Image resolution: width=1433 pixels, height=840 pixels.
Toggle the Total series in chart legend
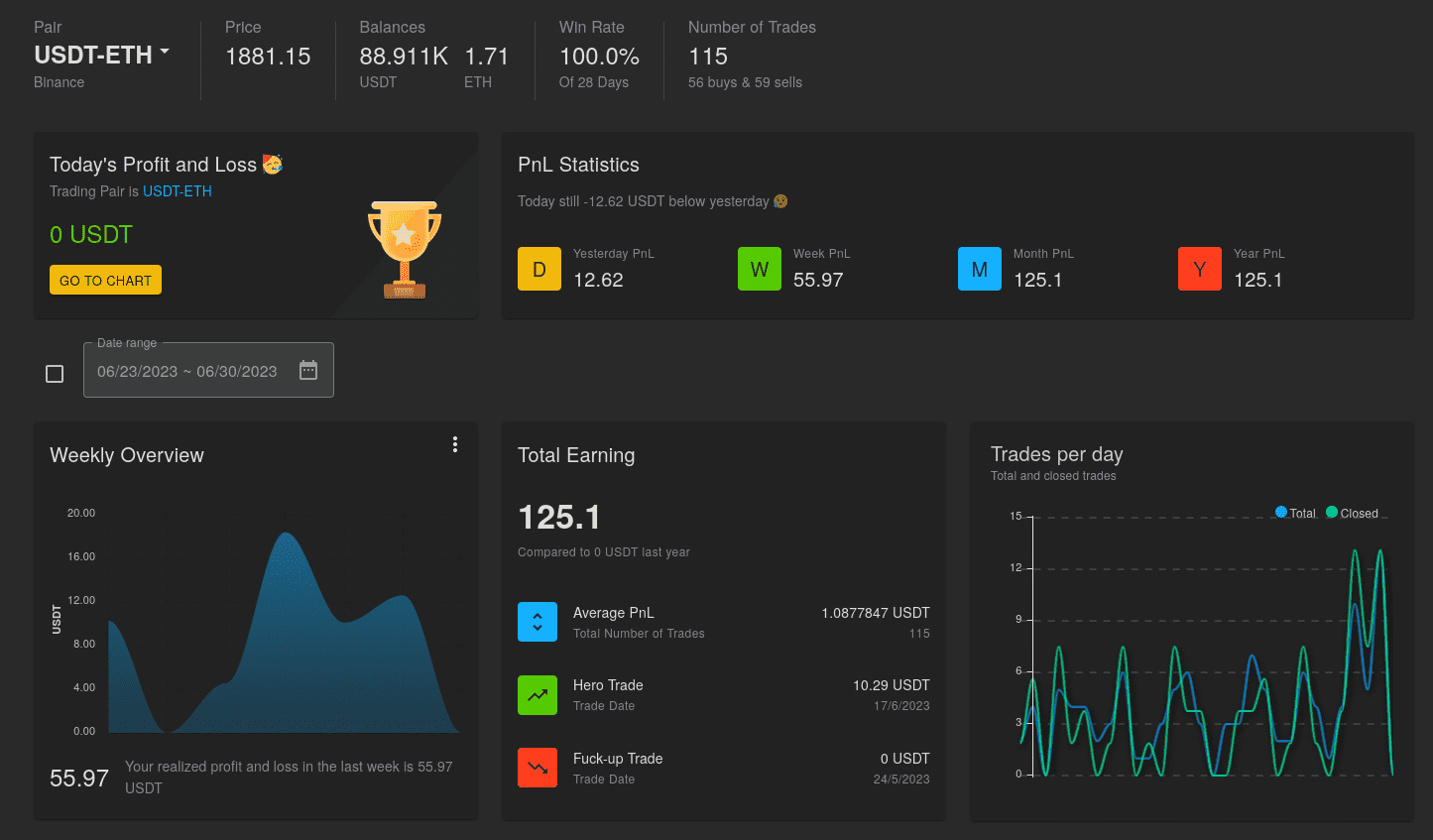(x=1295, y=513)
